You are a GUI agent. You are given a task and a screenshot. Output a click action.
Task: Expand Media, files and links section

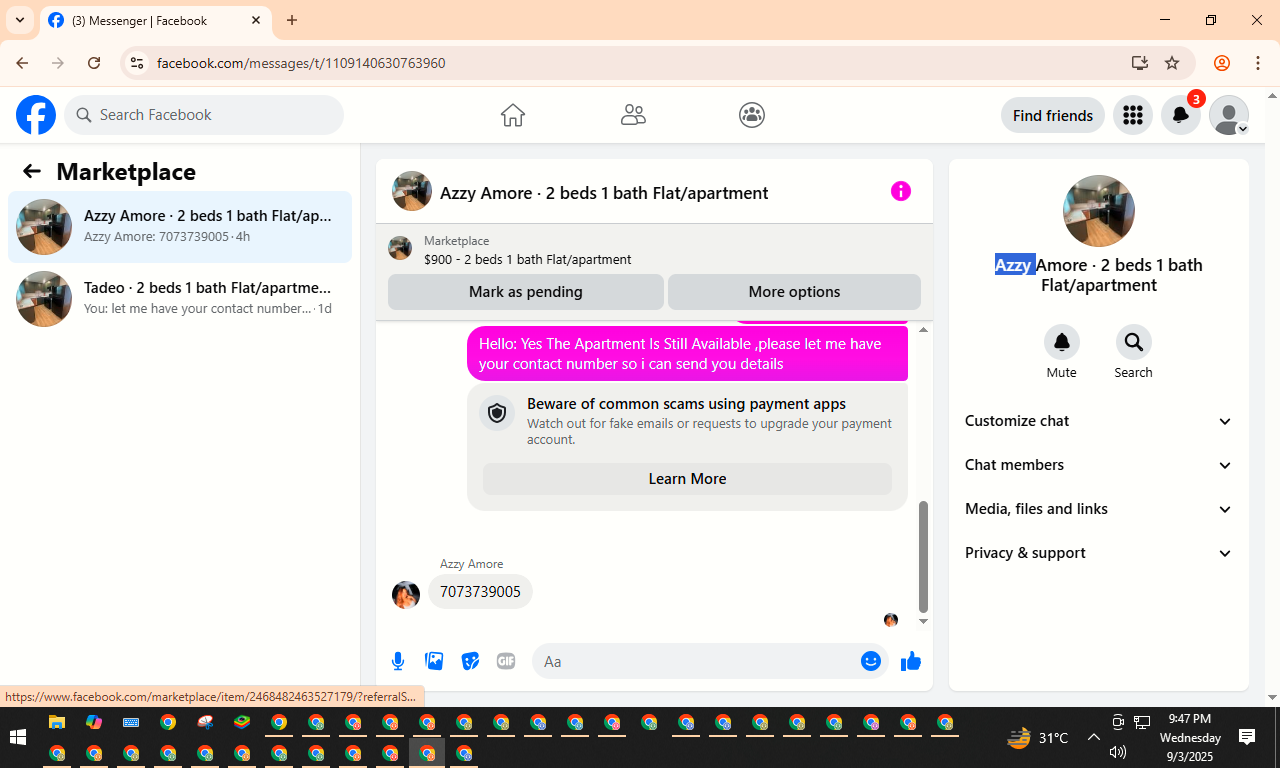1099,509
